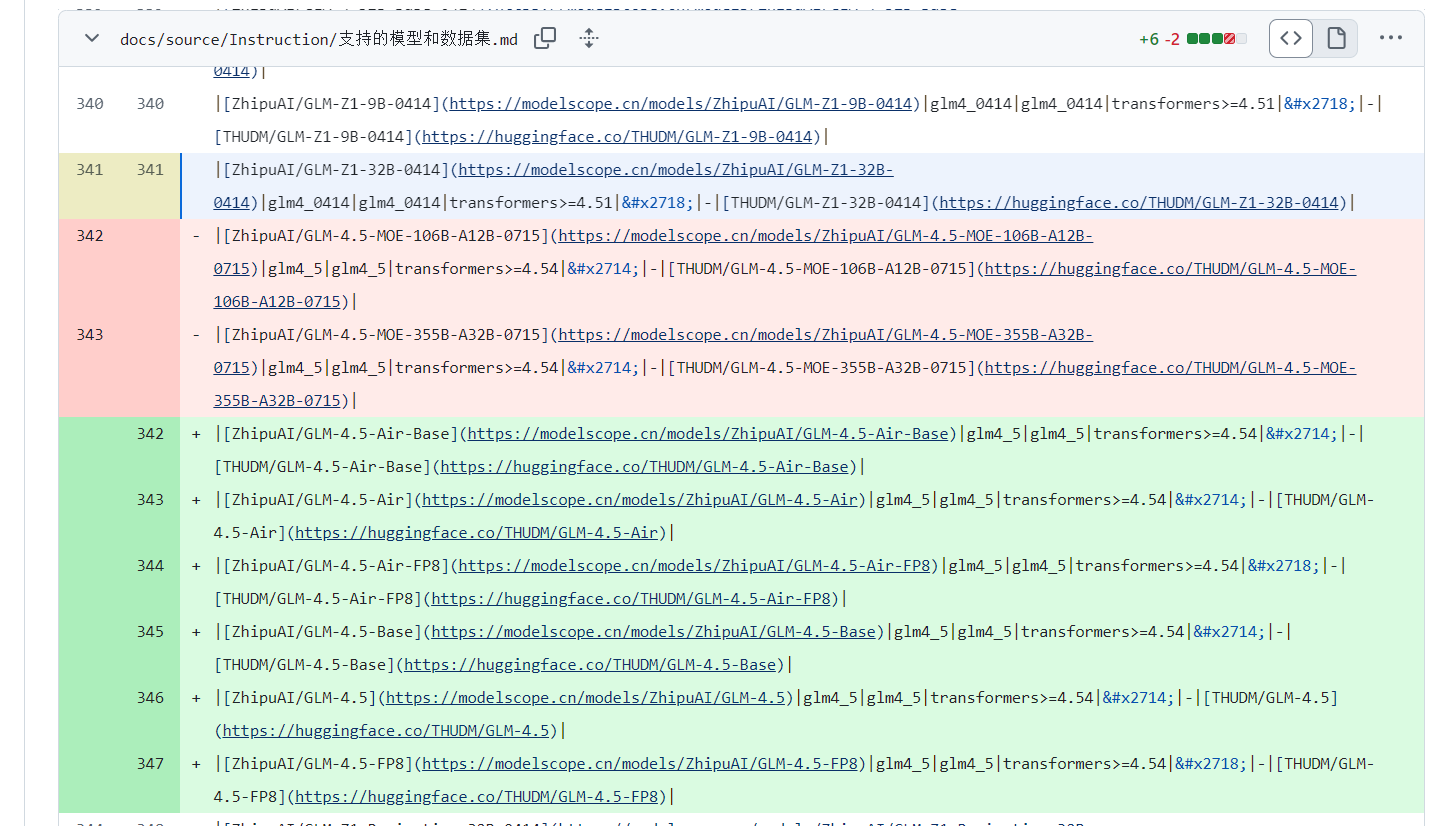This screenshot has height=826, width=1441.
Task: Collapse the 支持的模型和数据集.md file diff
Action: pos(92,39)
